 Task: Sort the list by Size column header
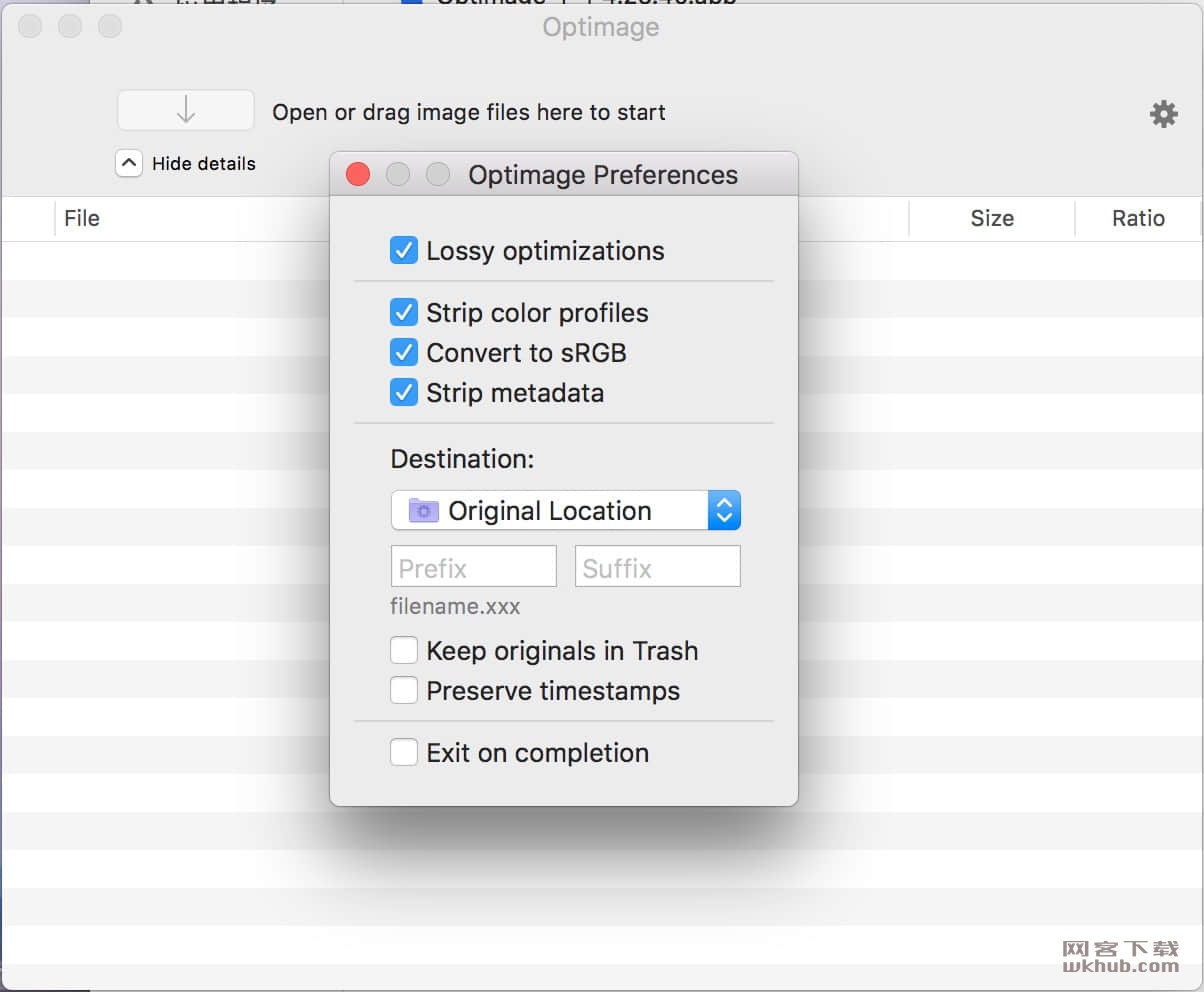pos(992,218)
